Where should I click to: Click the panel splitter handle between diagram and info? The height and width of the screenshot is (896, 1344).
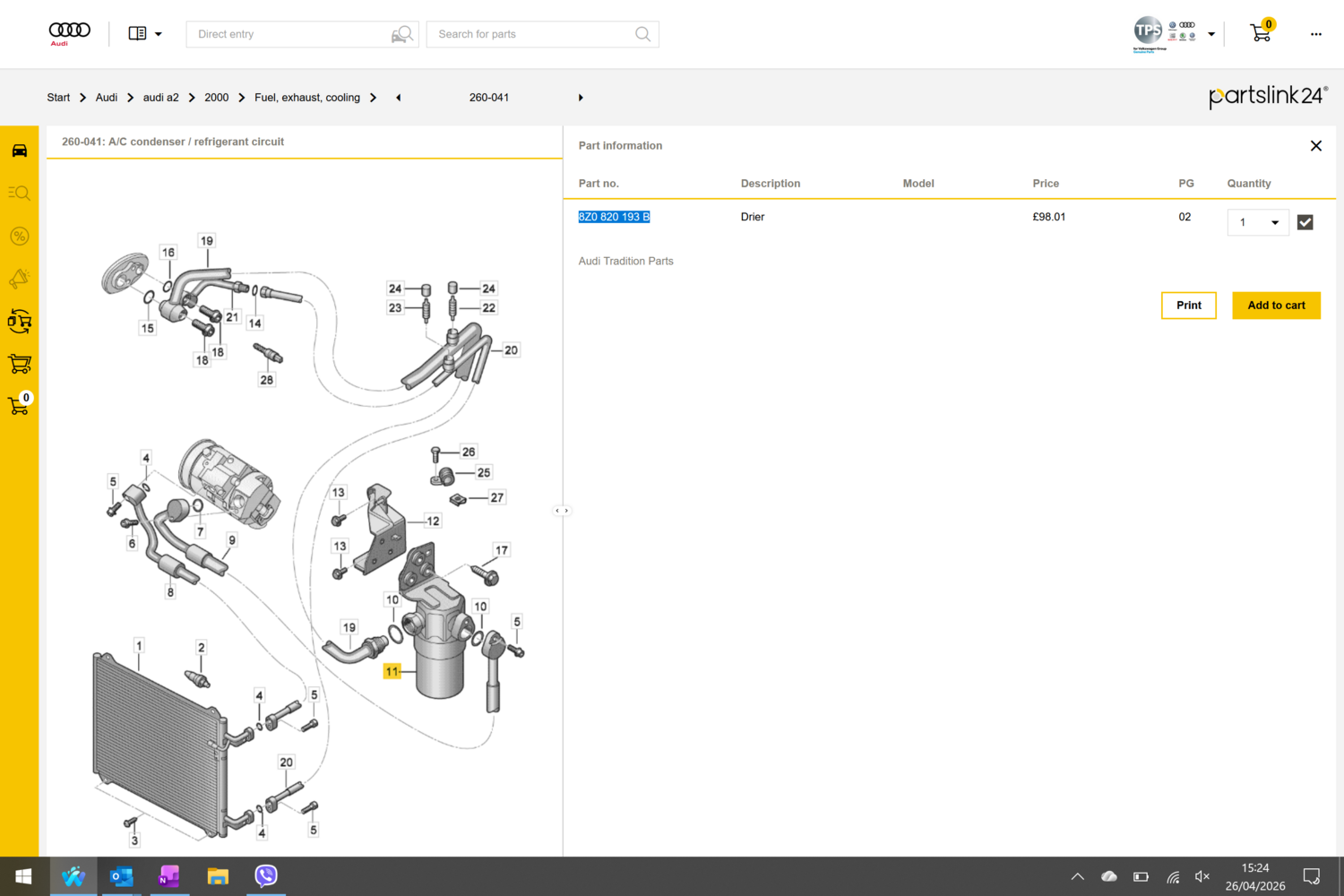[562, 511]
